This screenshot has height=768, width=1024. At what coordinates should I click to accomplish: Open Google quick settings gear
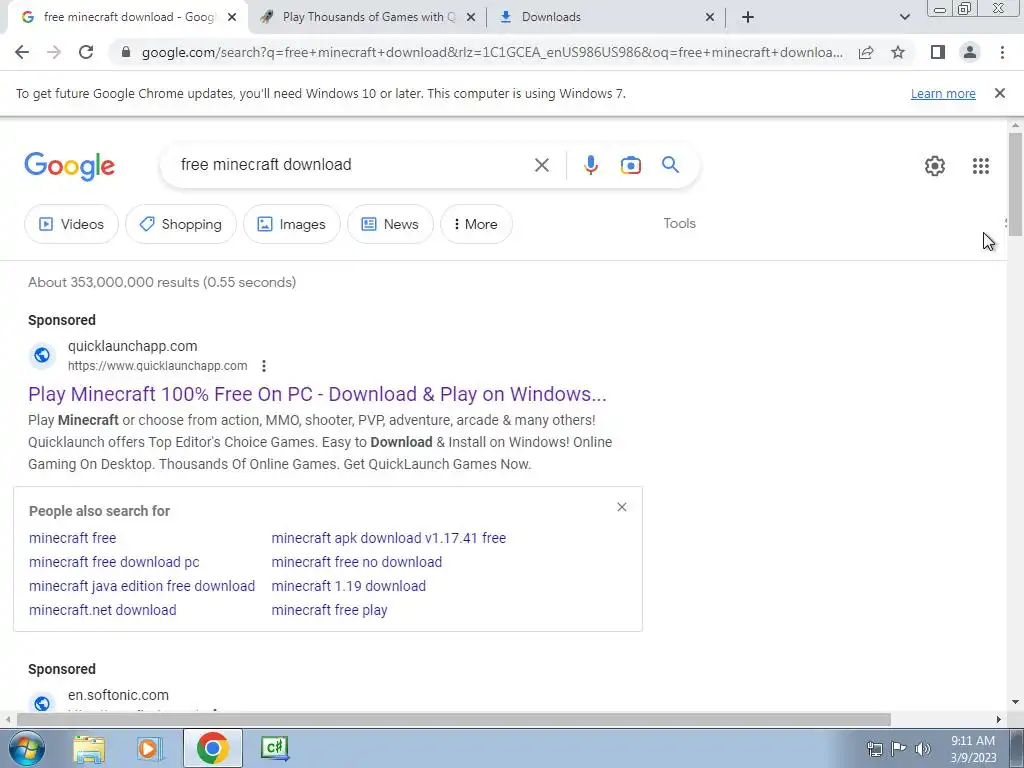tap(935, 166)
